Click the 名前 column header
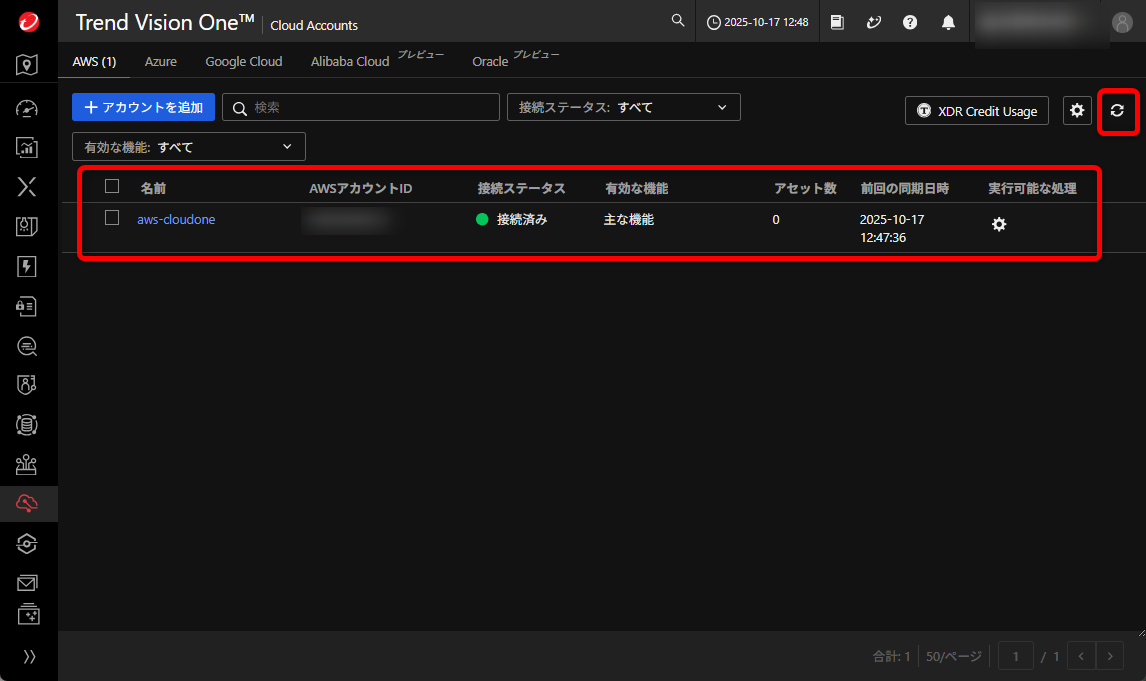1146x681 pixels. pyautogui.click(x=153, y=189)
